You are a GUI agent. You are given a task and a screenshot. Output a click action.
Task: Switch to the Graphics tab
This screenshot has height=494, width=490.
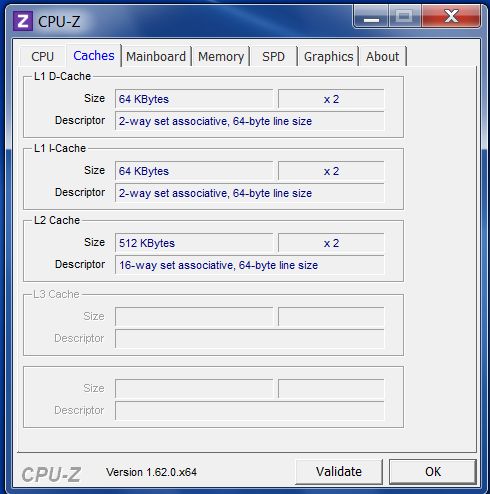(328, 56)
